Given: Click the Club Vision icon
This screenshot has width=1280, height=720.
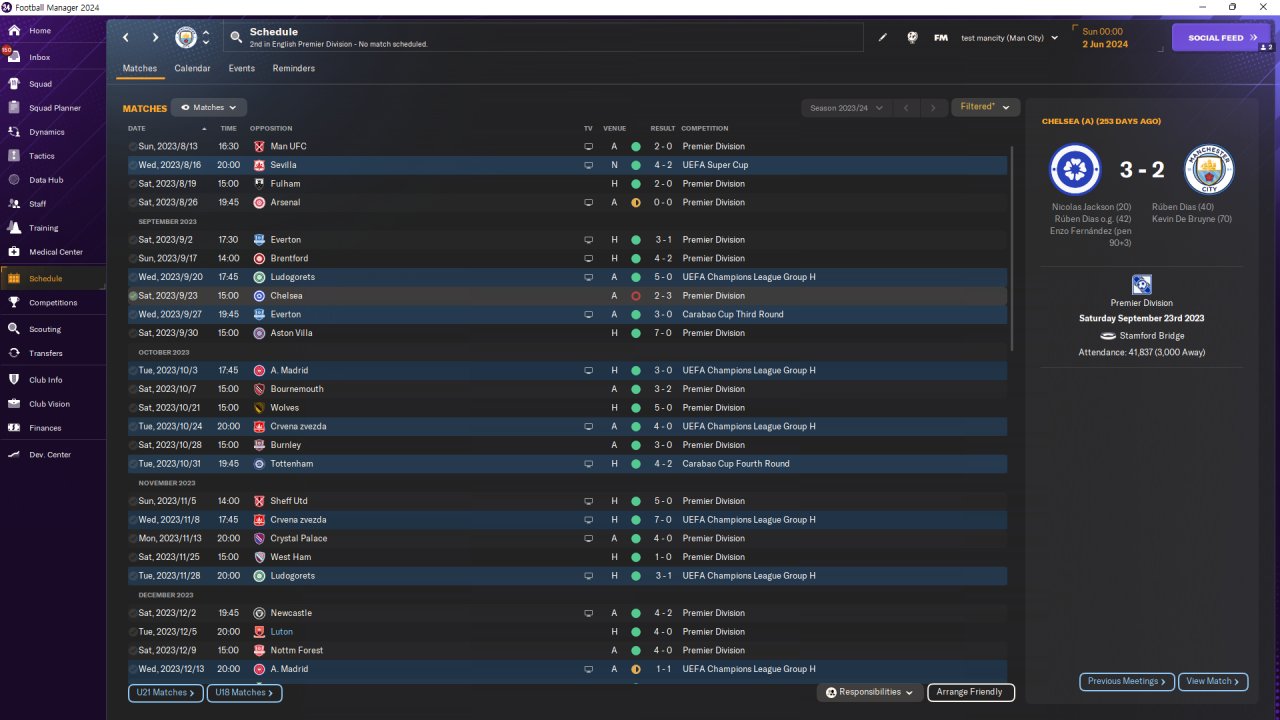Looking at the screenshot, I should tap(14, 404).
